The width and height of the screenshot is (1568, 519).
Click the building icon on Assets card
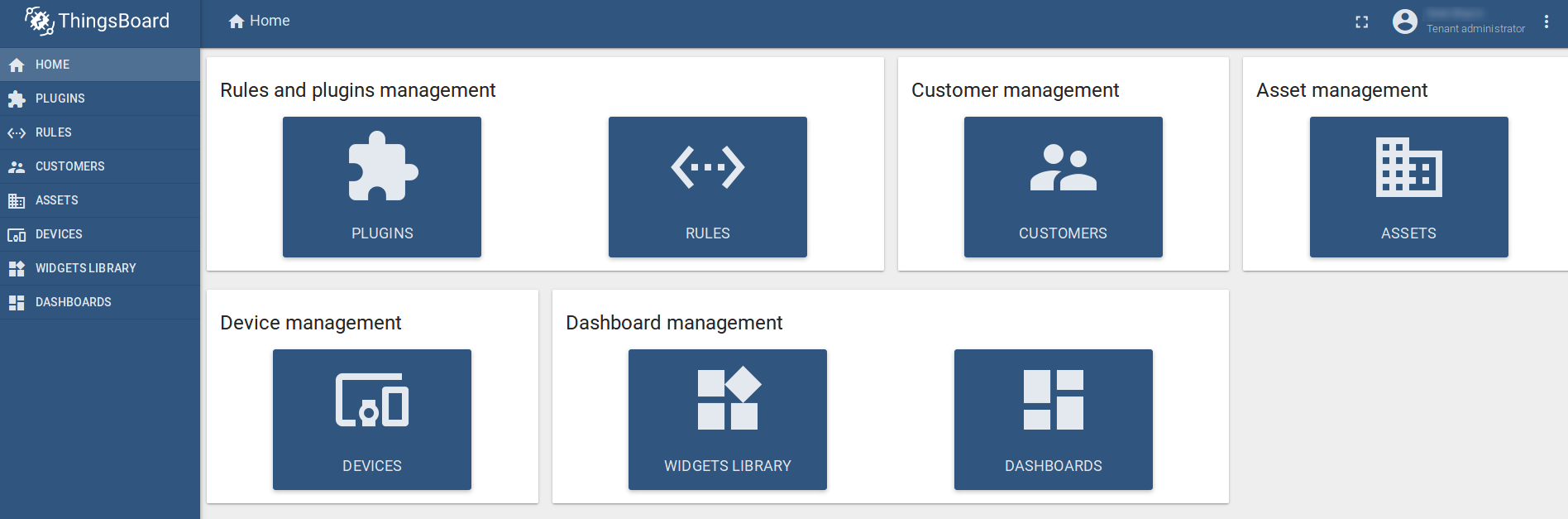coord(1408,167)
